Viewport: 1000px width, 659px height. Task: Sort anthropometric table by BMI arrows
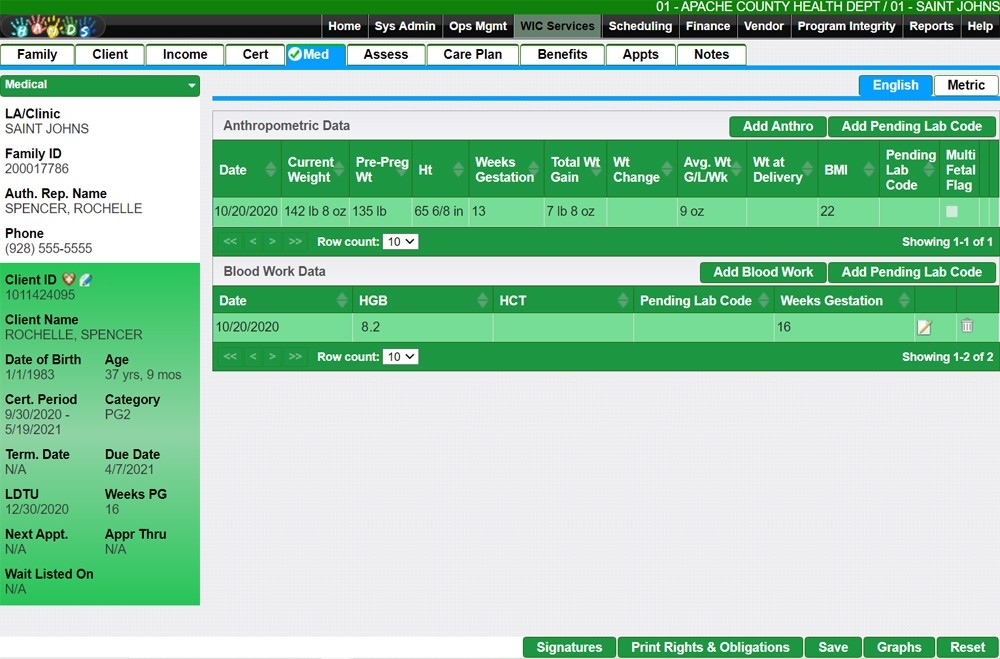[868, 170]
